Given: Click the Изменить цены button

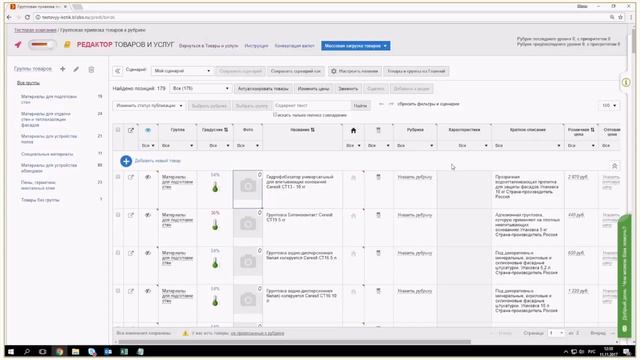Looking at the screenshot, I should click(x=313, y=89).
